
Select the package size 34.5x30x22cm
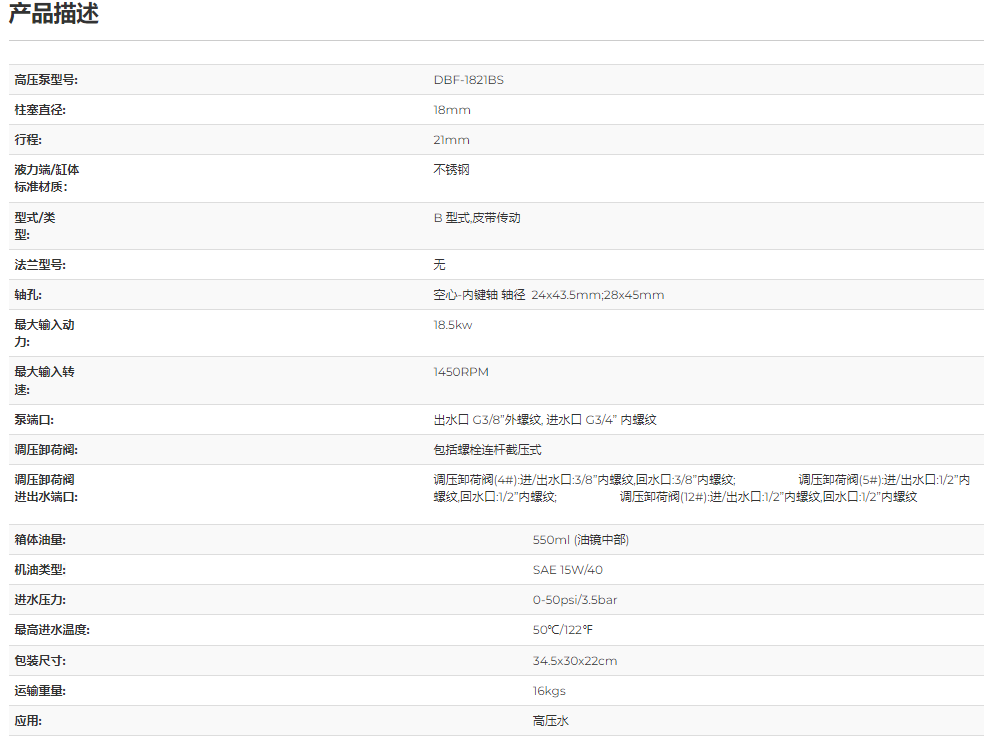[x=574, y=661]
